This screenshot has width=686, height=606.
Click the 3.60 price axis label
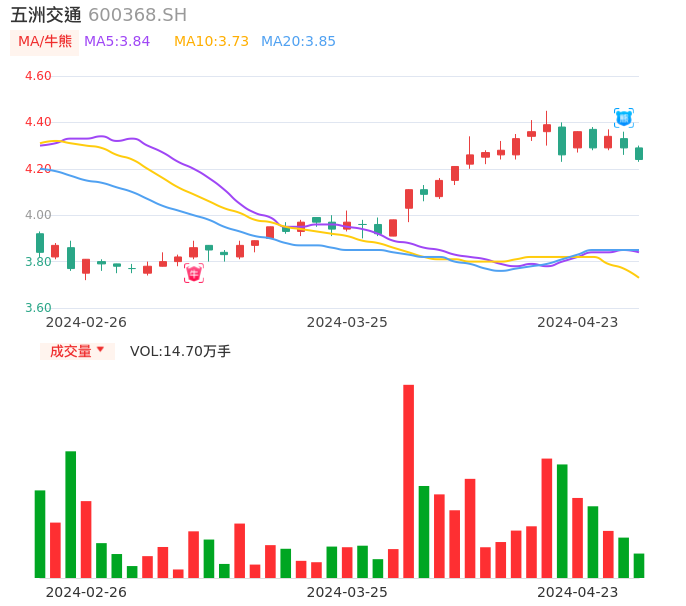(x=38, y=308)
